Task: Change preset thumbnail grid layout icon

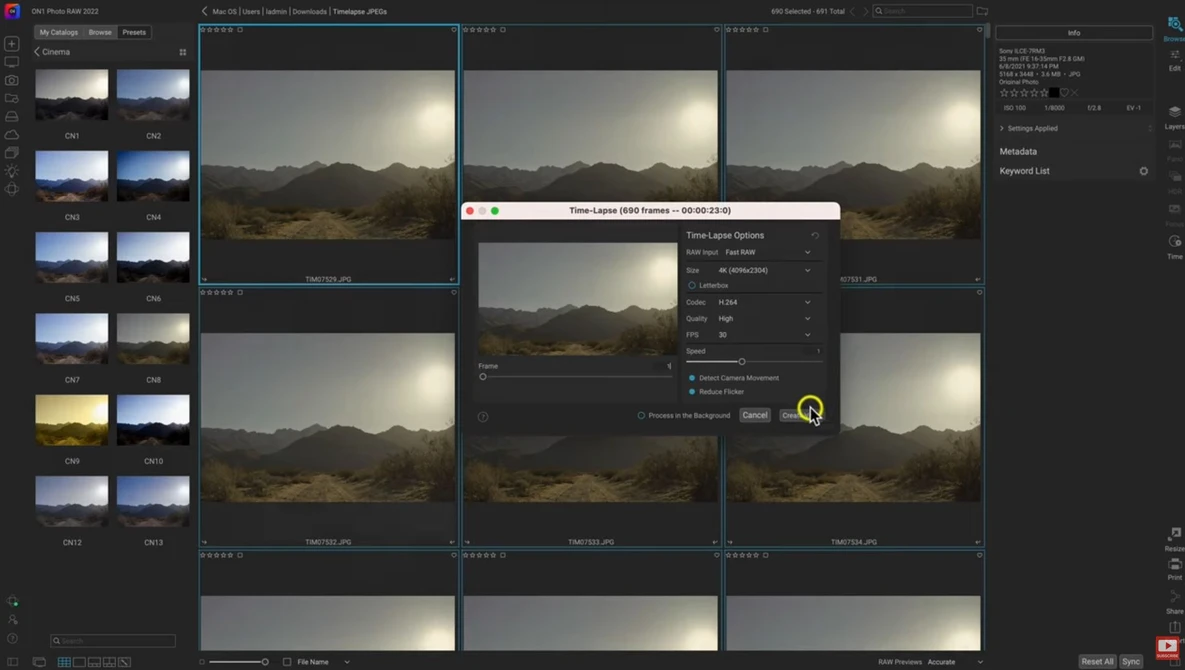Action: click(182, 52)
